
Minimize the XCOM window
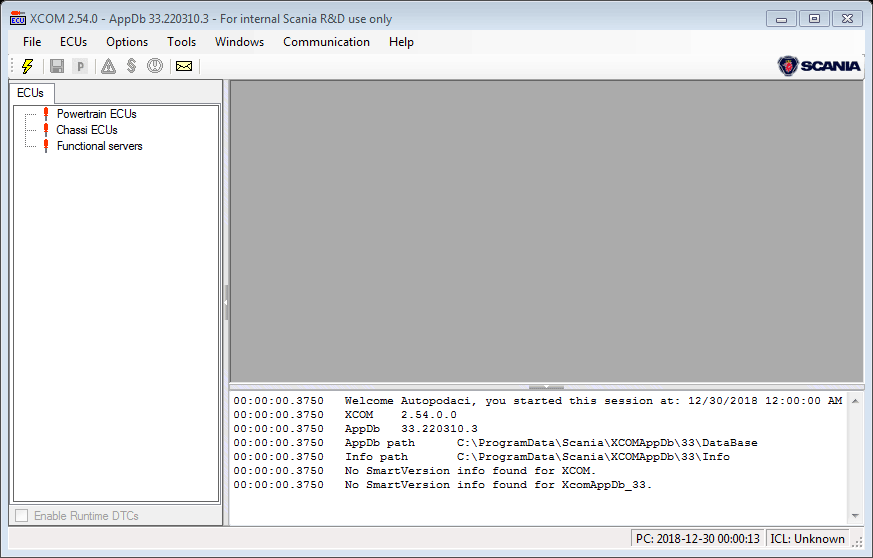tap(781, 19)
